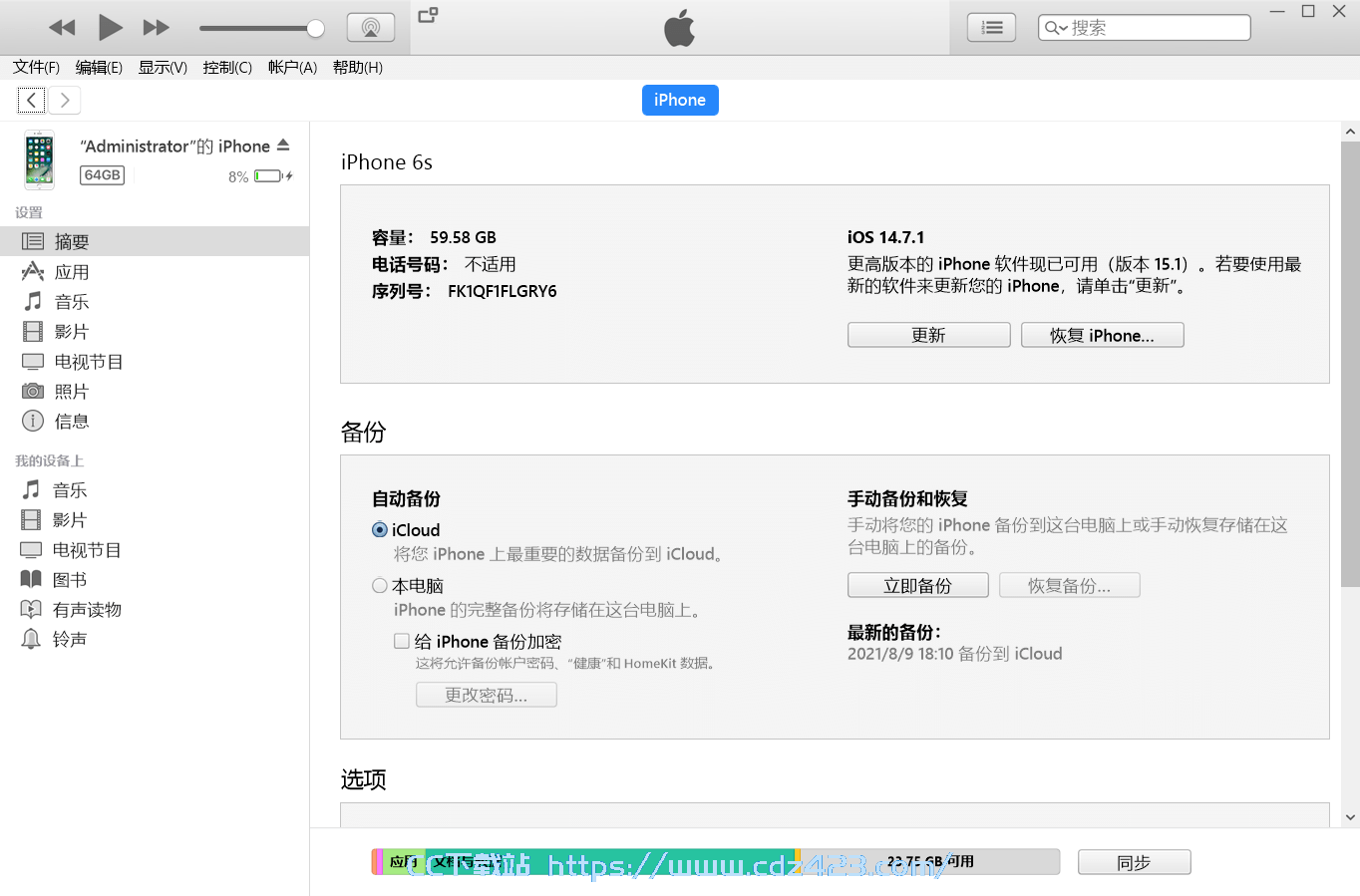Open the list view button near search
Viewport: 1360px width, 896px height.
pyautogui.click(x=991, y=28)
